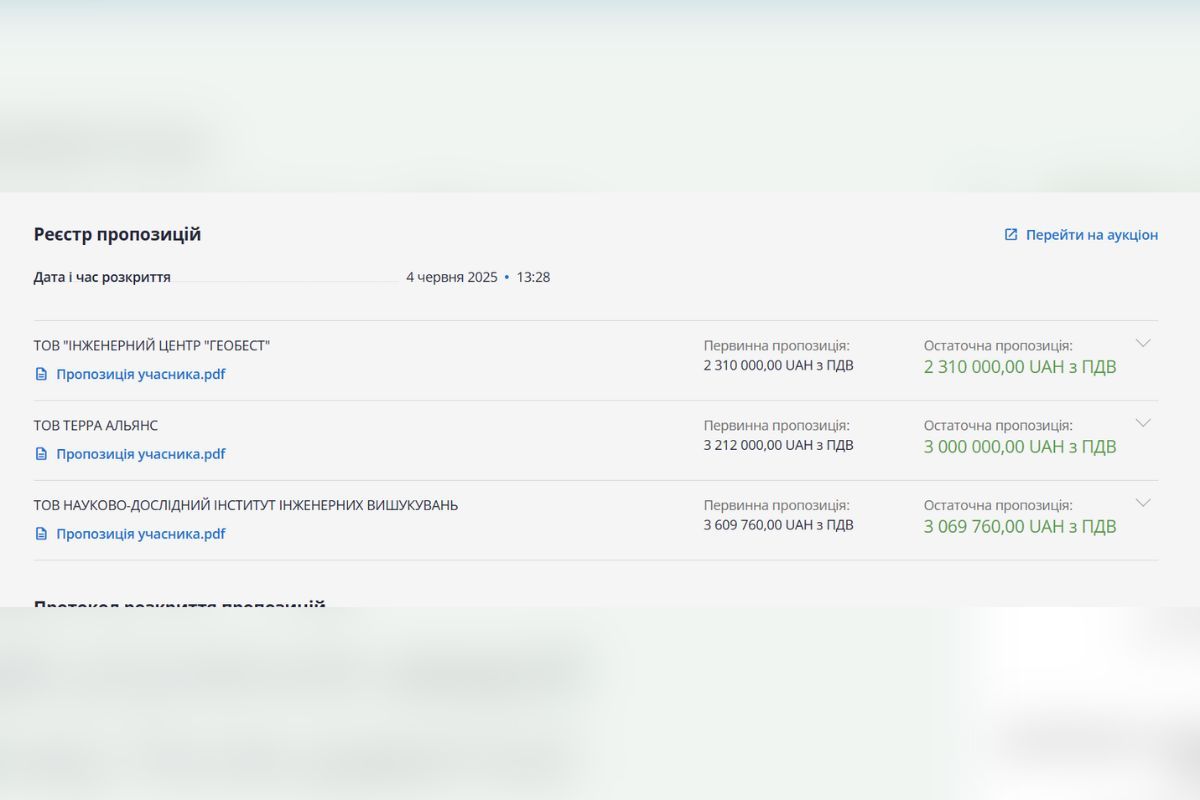Click the external-link icon beside Перейти на аукціон
This screenshot has width=1200, height=800.
(1011, 235)
